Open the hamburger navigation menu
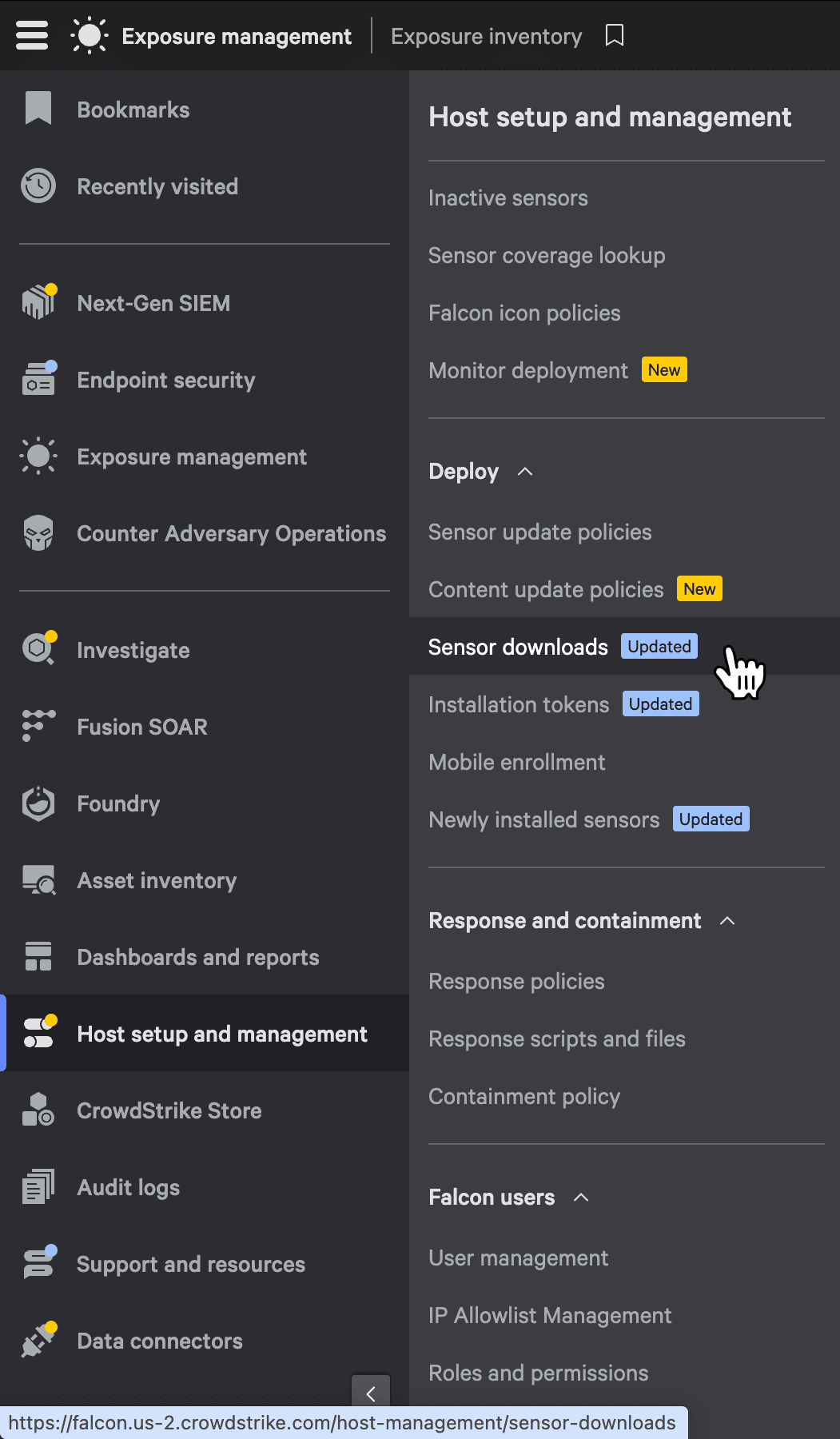This screenshot has height=1439, width=840. (30, 35)
